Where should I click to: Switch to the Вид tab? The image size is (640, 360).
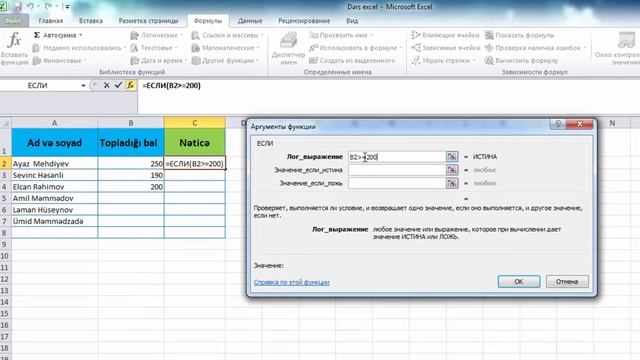pos(352,20)
